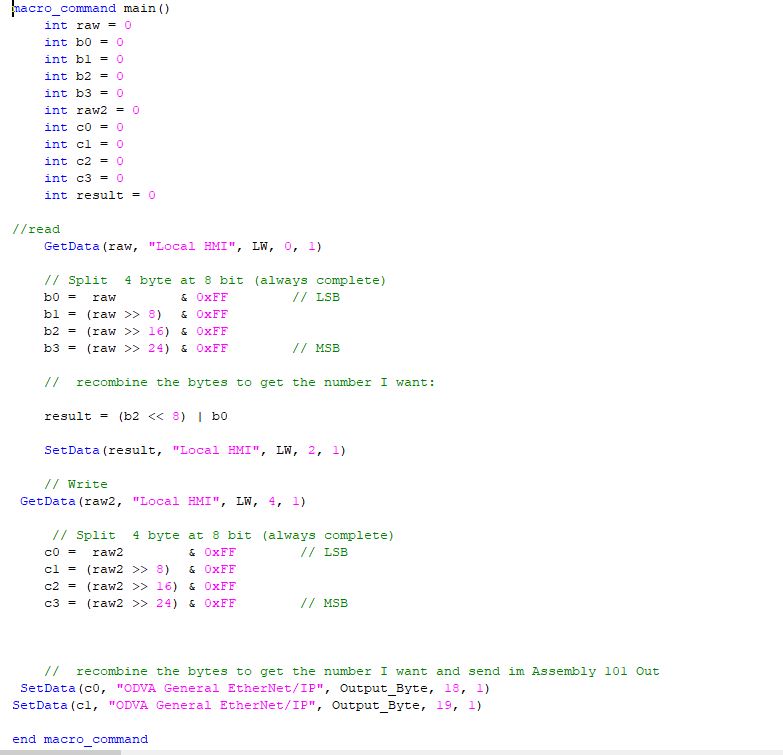The image size is (783, 755).
Task: Click the SetData(c0, Output_Byte, 18) line
Action: pos(254,688)
